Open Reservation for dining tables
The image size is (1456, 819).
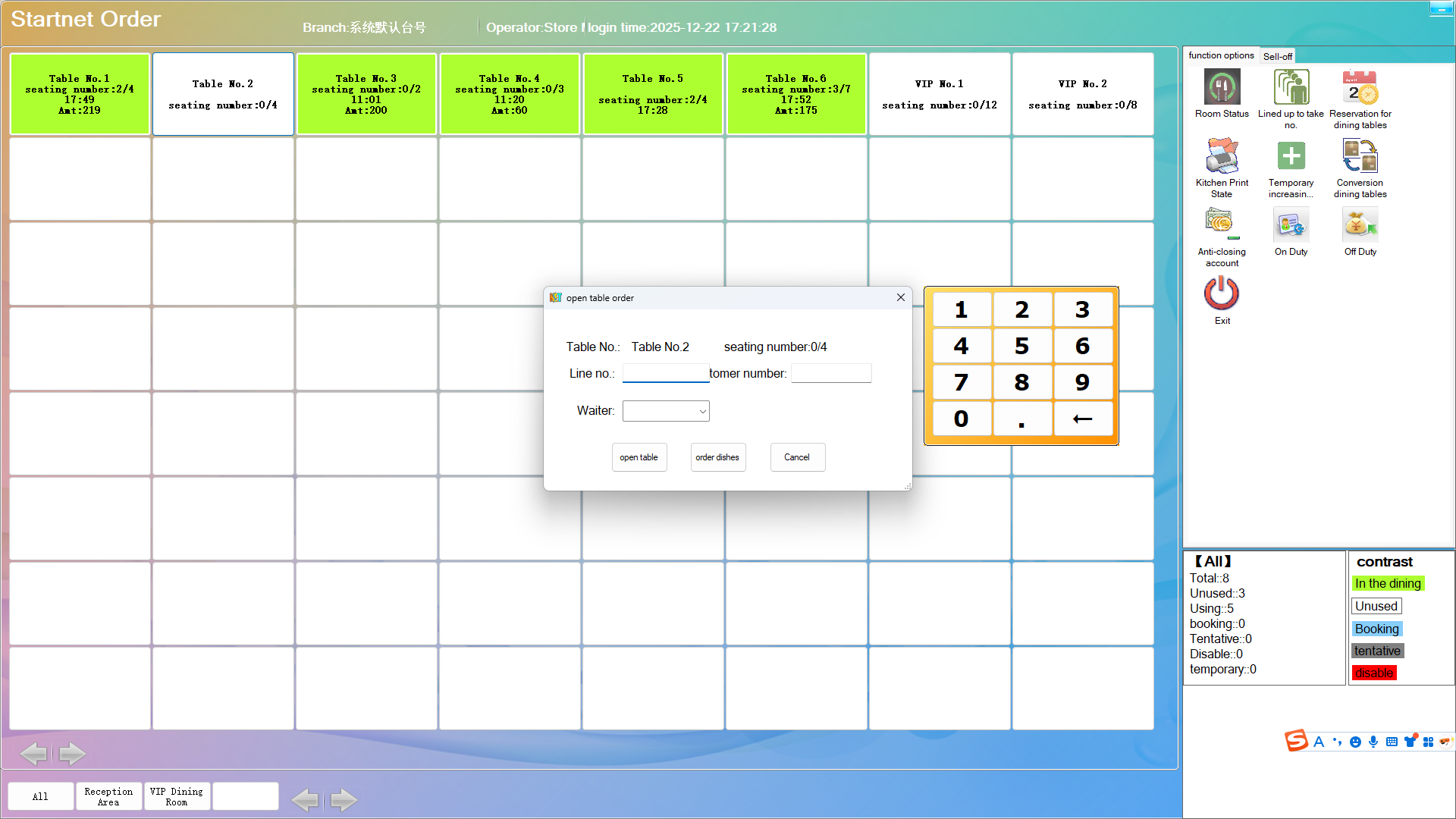click(1360, 88)
